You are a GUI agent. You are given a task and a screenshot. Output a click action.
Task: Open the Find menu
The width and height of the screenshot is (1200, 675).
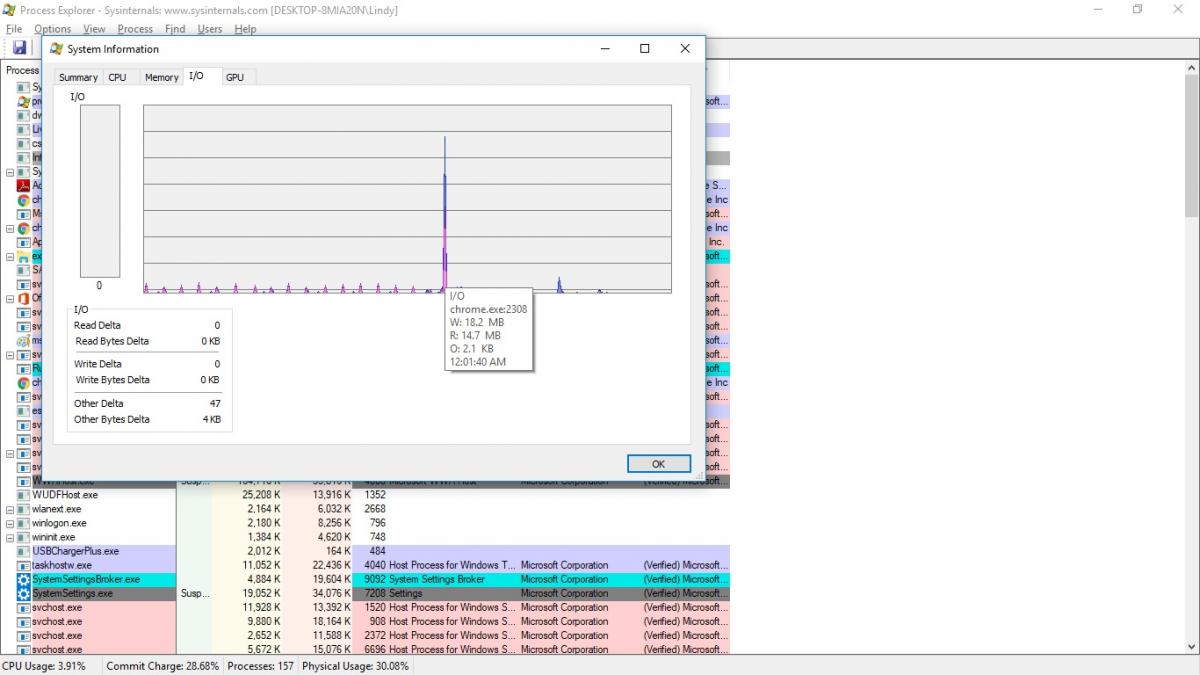point(175,29)
